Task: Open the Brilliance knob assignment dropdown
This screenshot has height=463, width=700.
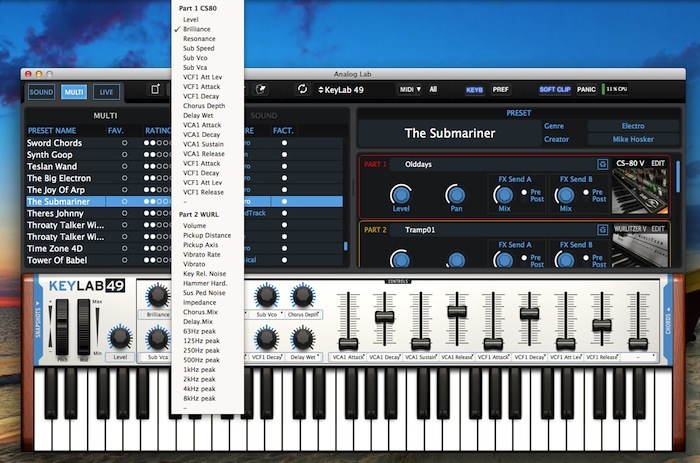Action: pyautogui.click(x=154, y=314)
